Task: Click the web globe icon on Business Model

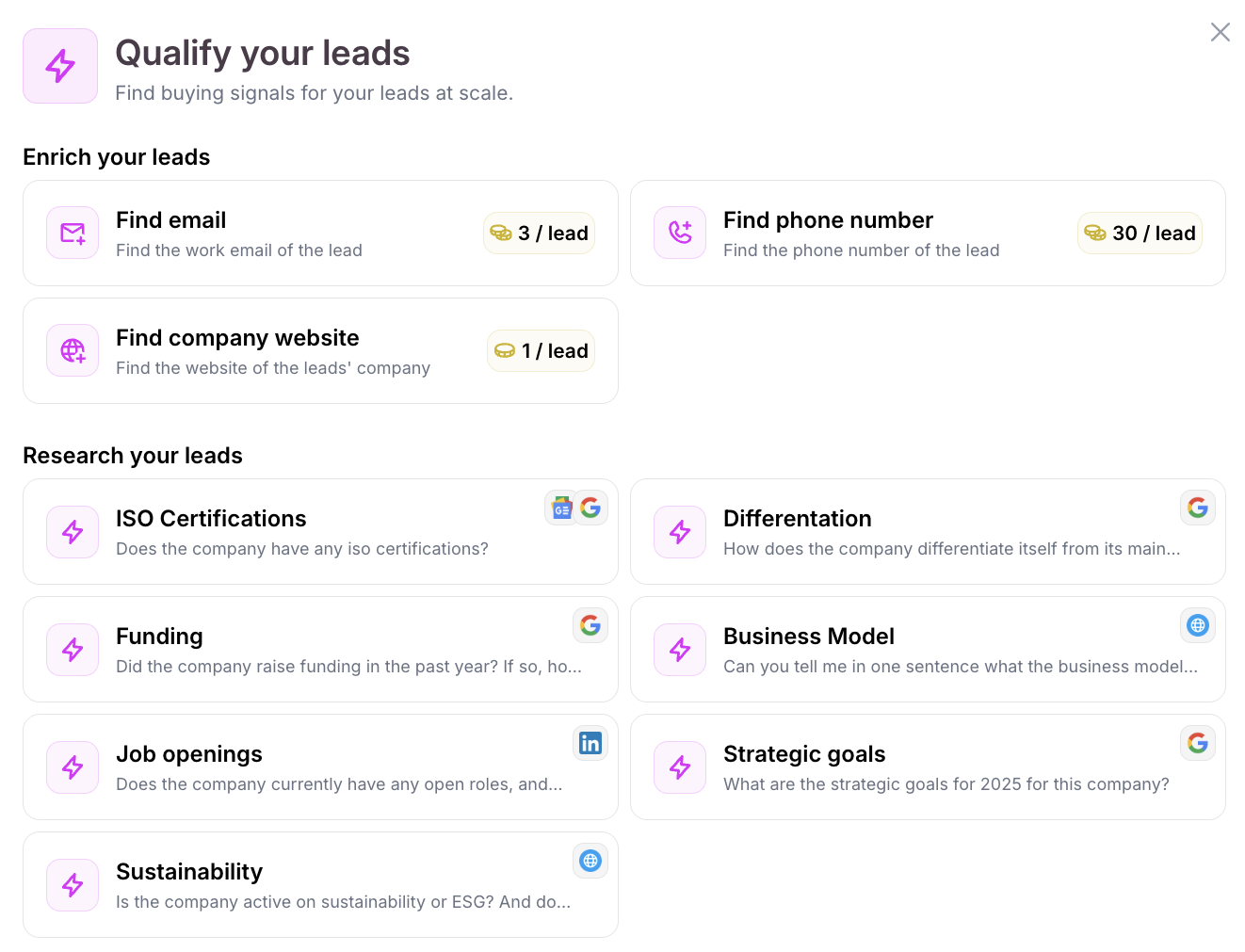Action: point(1198,625)
